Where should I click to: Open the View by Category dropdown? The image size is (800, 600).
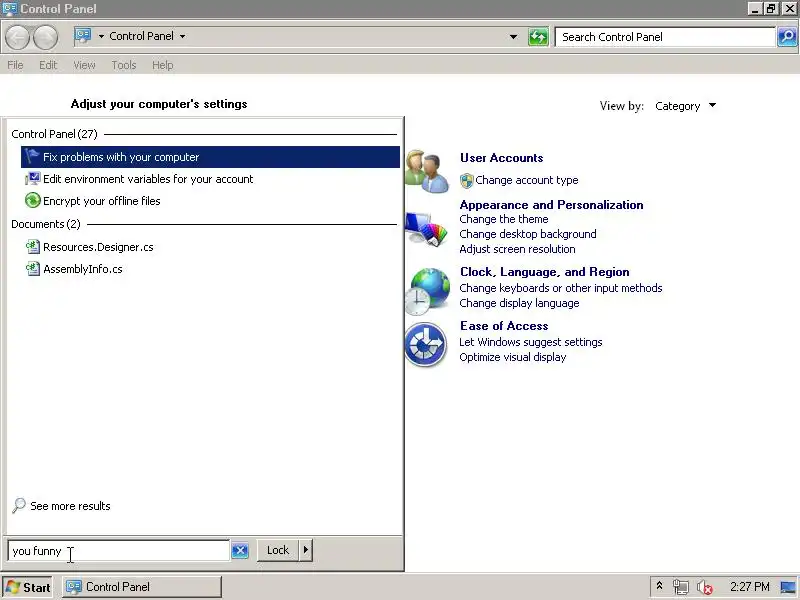(685, 106)
